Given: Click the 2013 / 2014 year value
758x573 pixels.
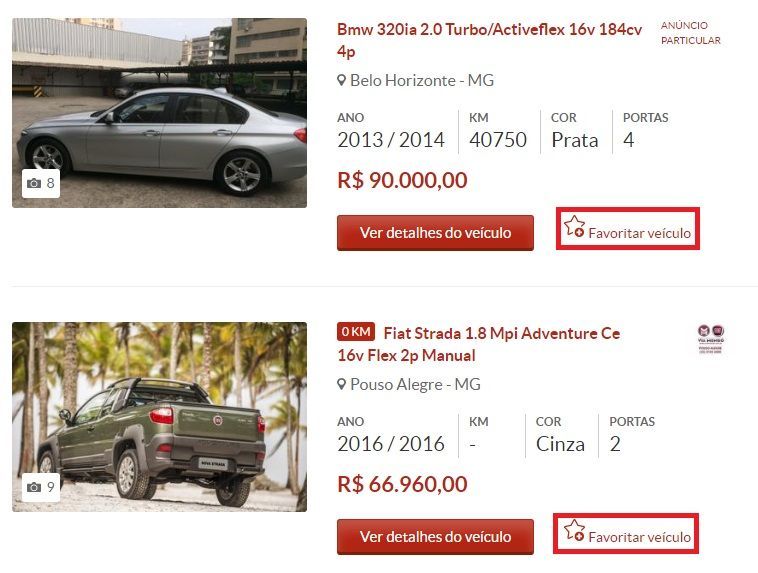Looking at the screenshot, I should point(391,140).
